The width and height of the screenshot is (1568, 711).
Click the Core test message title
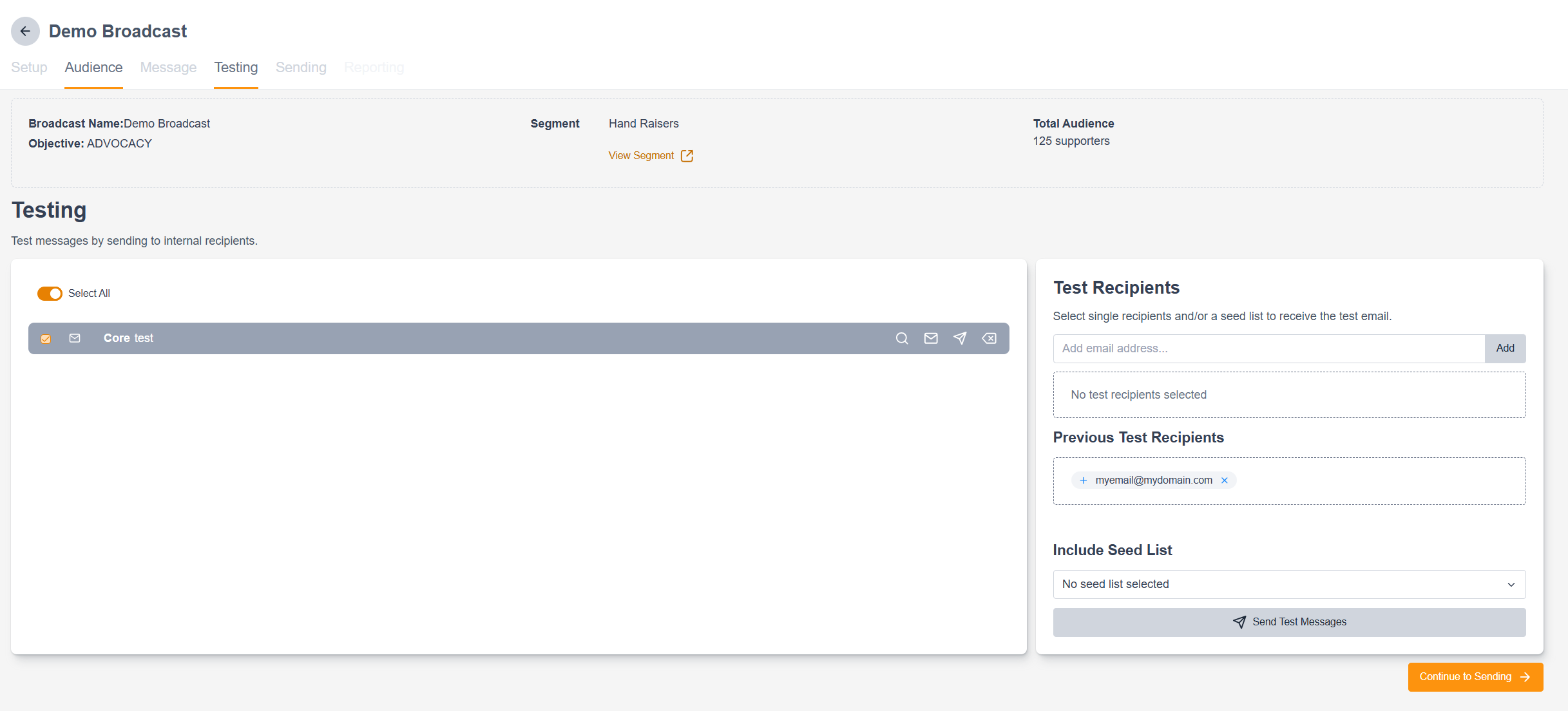pos(128,338)
